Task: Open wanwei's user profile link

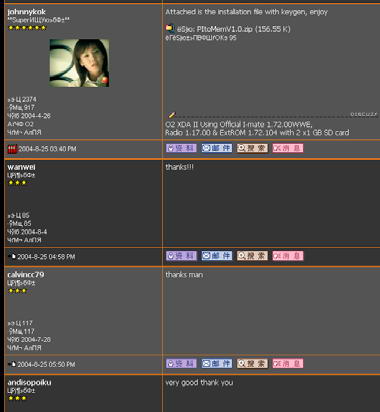Action: (x=21, y=167)
